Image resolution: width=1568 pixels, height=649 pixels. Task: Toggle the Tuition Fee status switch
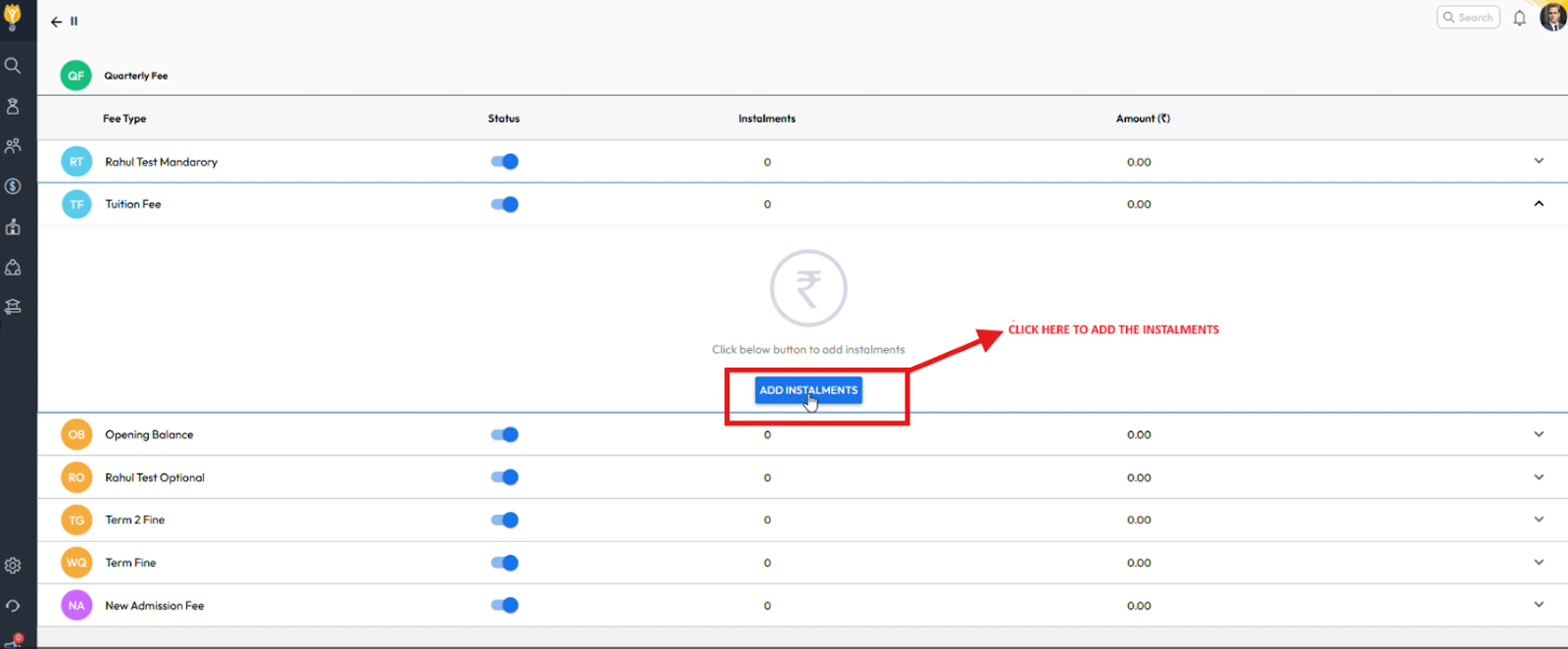pyautogui.click(x=505, y=205)
